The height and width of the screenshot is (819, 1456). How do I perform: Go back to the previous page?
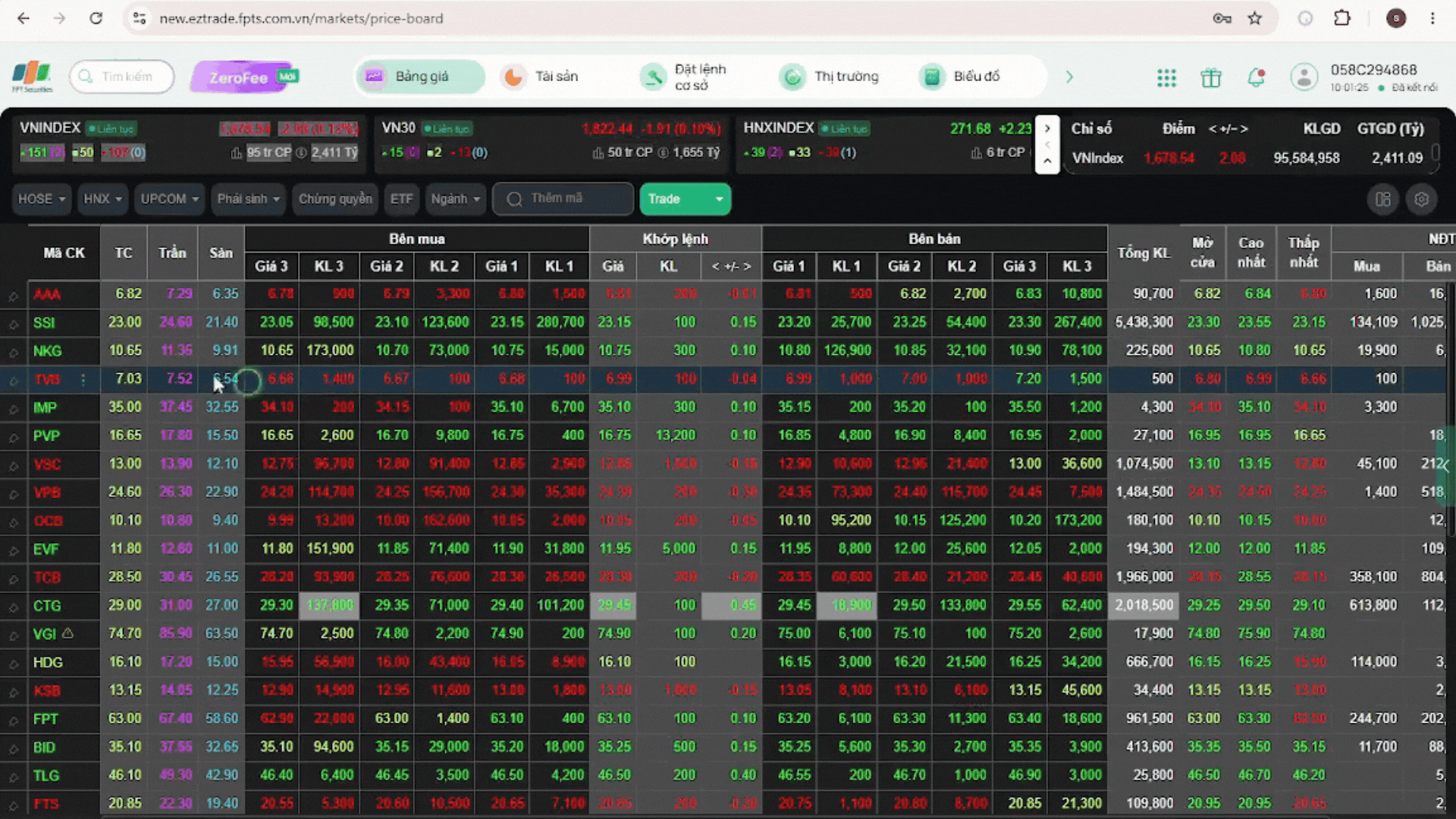point(24,18)
